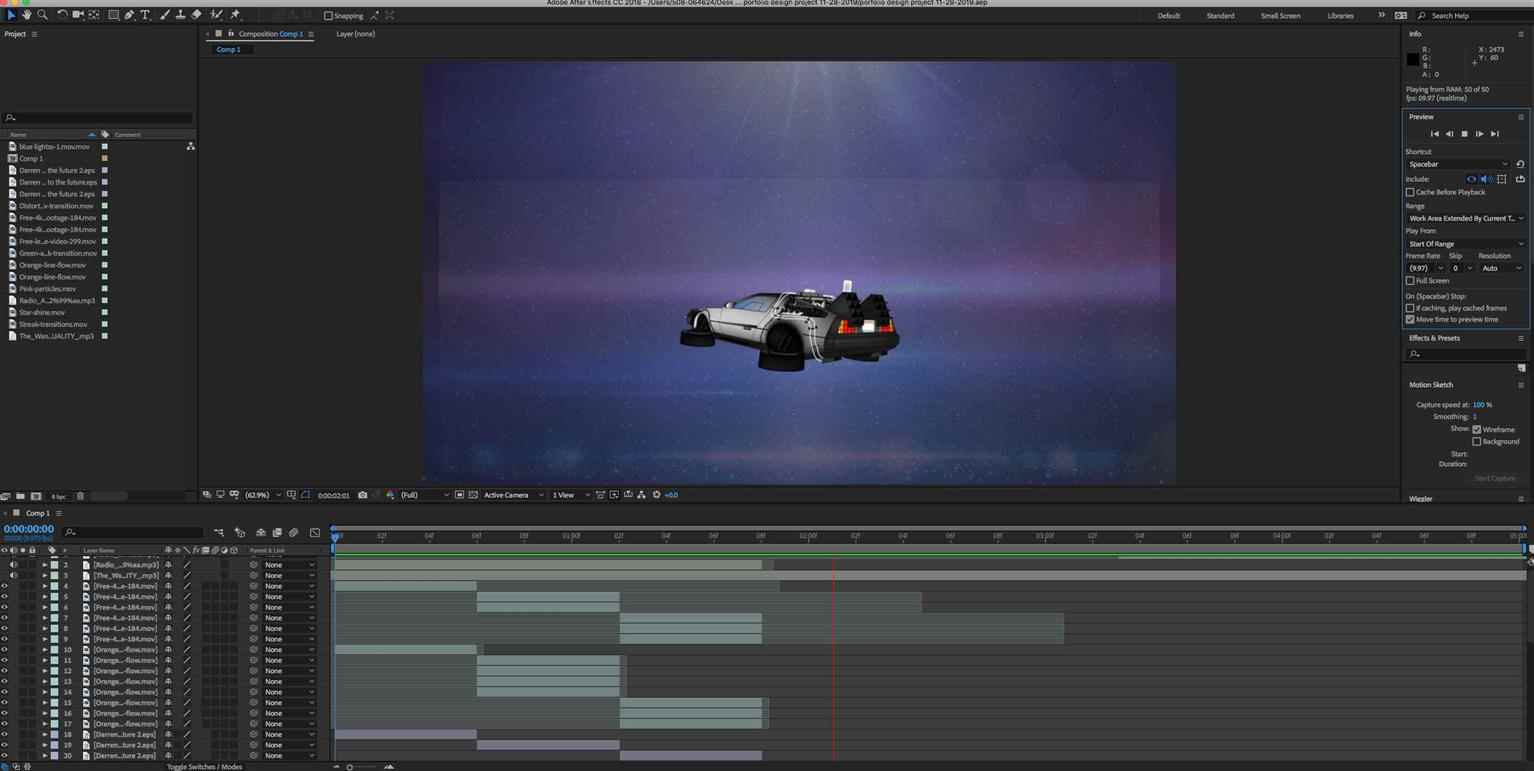The height and width of the screenshot is (771, 1534).
Task: Open the Range dropdown in Preview
Action: coord(1465,218)
